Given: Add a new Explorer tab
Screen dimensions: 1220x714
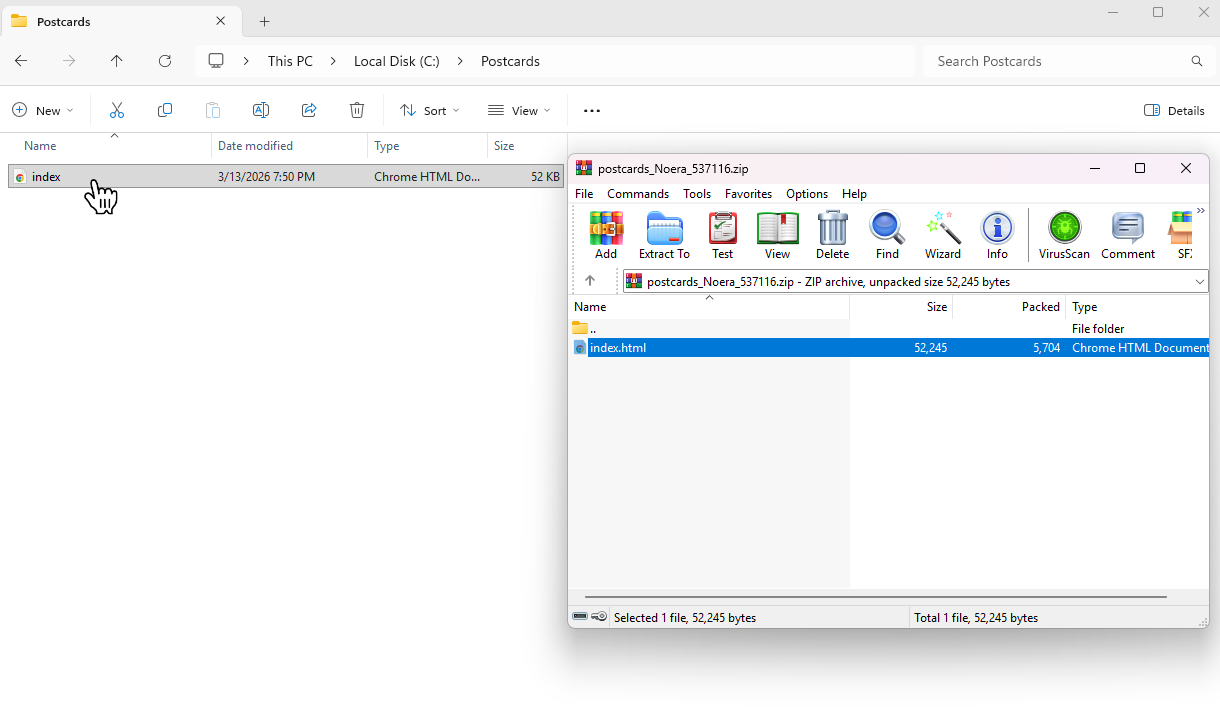Looking at the screenshot, I should coord(264,21).
